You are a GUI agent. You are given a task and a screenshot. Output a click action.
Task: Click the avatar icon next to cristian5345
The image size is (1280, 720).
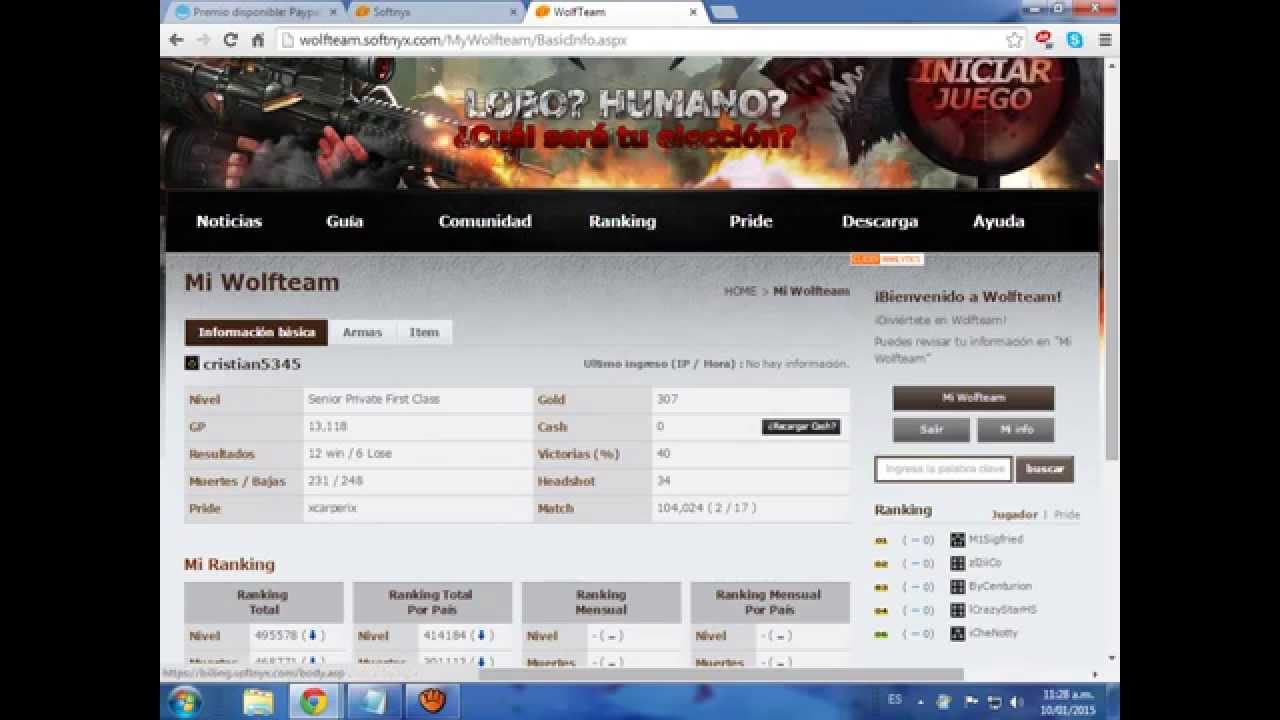click(x=192, y=363)
